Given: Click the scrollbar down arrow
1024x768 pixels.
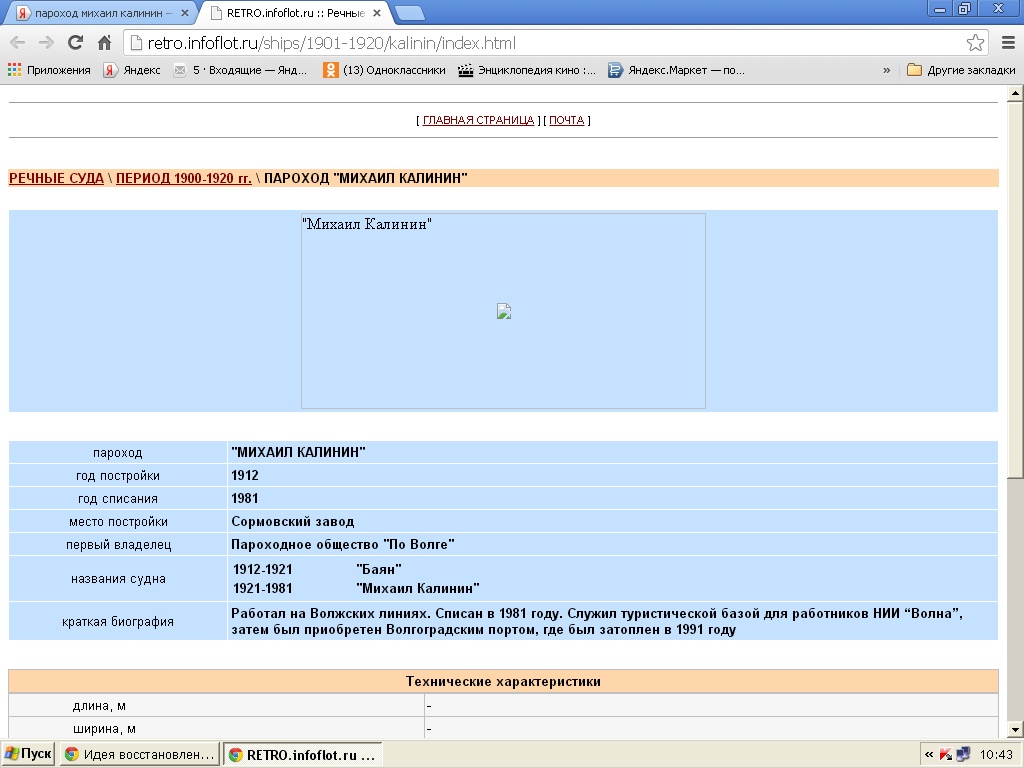Looking at the screenshot, I should (1015, 729).
